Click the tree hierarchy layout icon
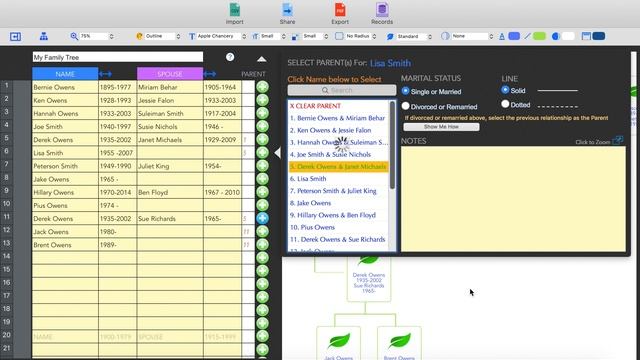The width and height of the screenshot is (640, 360). 44,36
